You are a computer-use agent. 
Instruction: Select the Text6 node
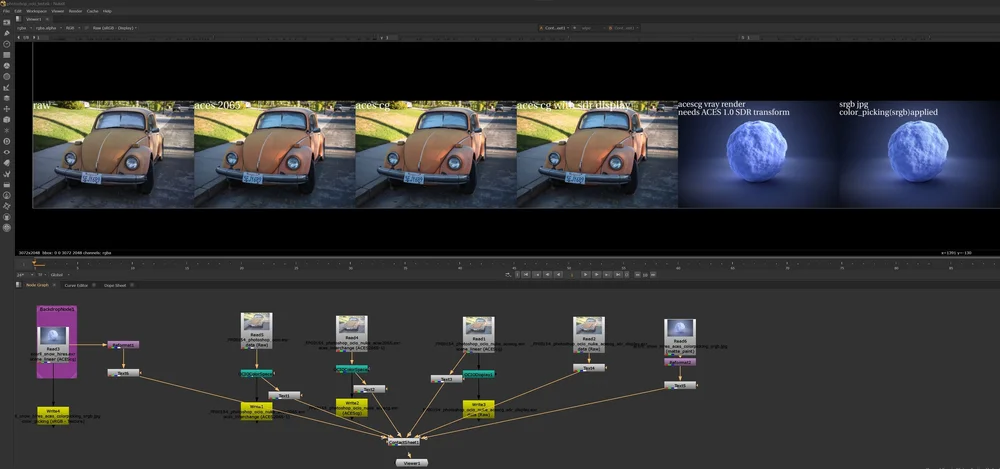point(123,373)
